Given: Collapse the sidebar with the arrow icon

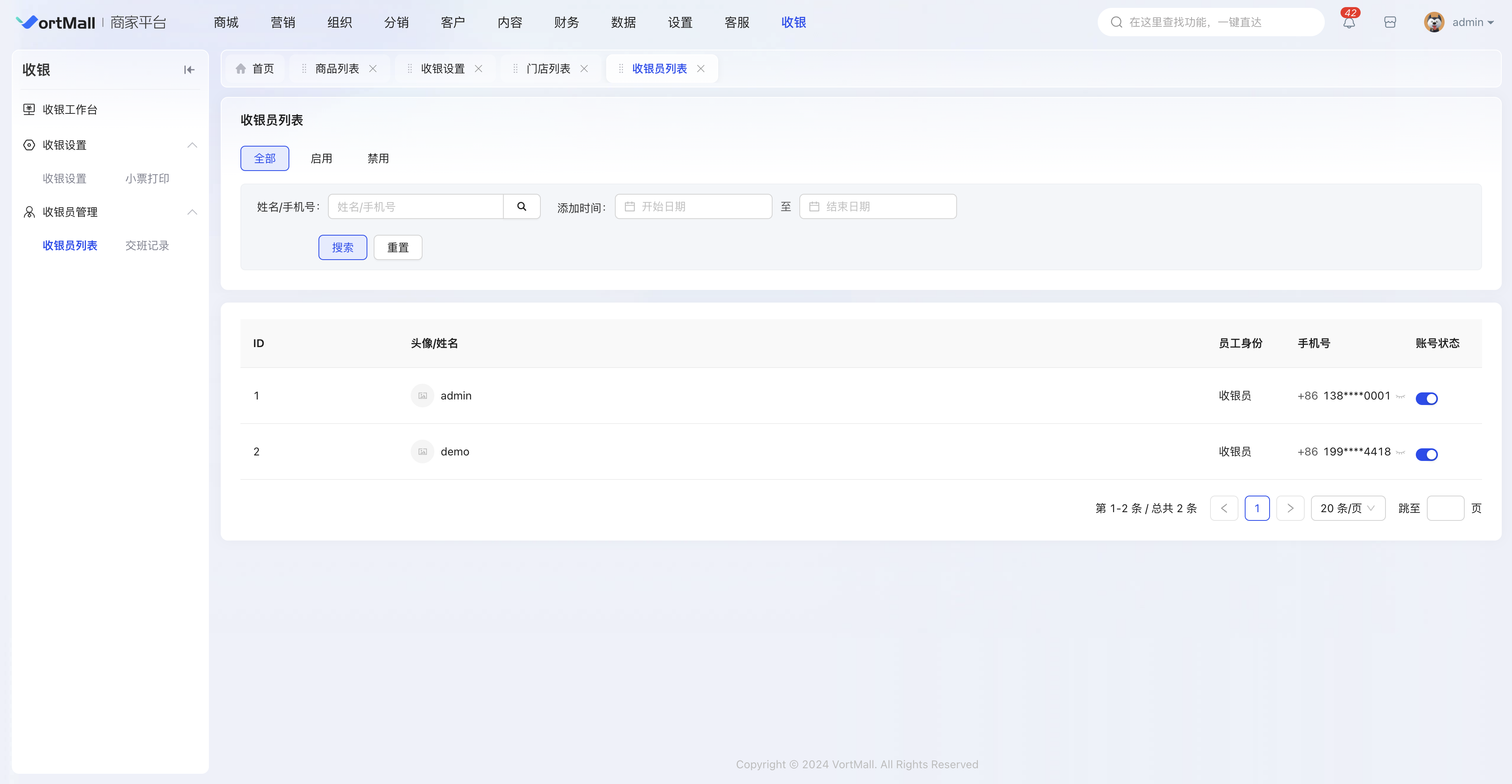Looking at the screenshot, I should 189,70.
